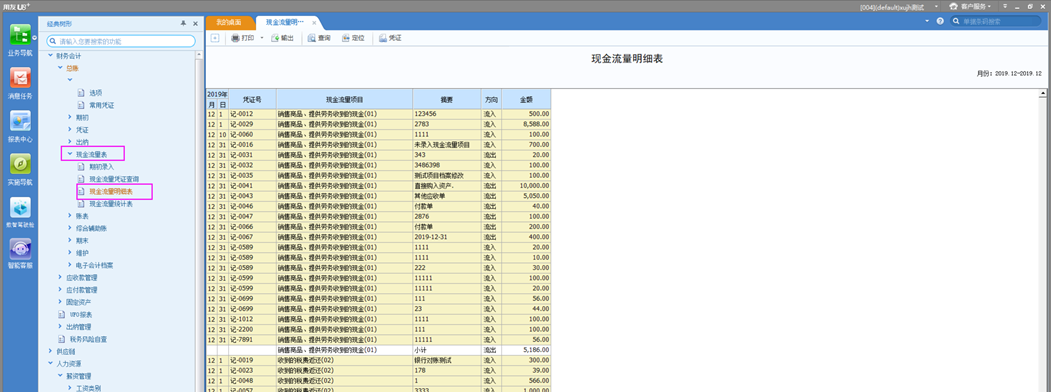
Task: Expand the 供应链 tree node
Action: pos(51,351)
